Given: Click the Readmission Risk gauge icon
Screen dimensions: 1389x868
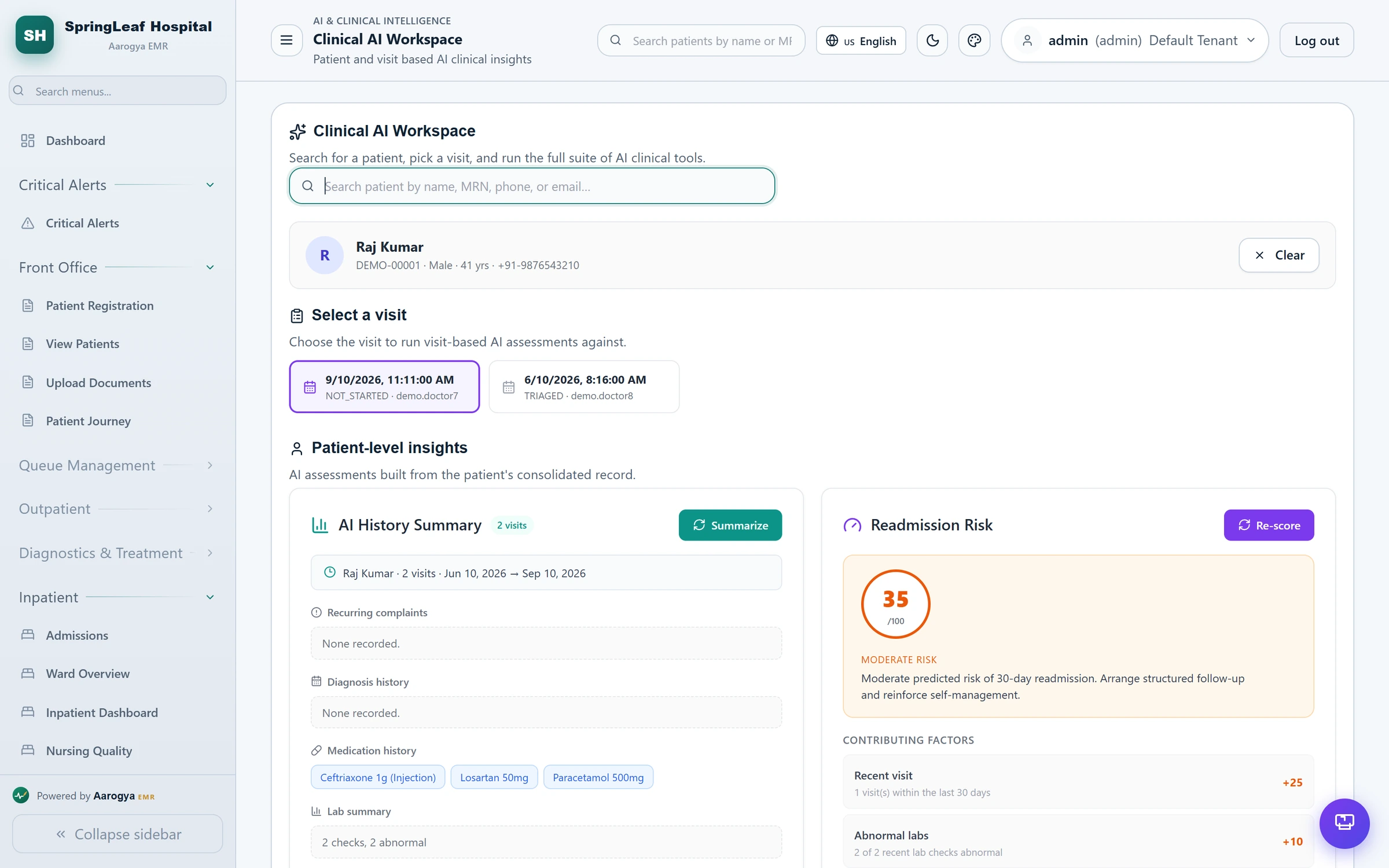Looking at the screenshot, I should pyautogui.click(x=852, y=525).
